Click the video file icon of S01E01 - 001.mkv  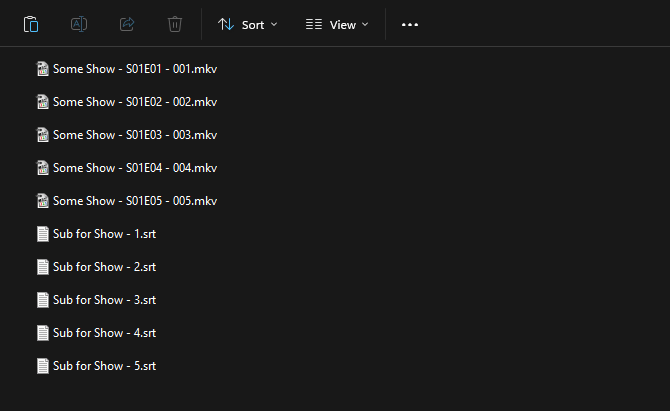pos(42,69)
